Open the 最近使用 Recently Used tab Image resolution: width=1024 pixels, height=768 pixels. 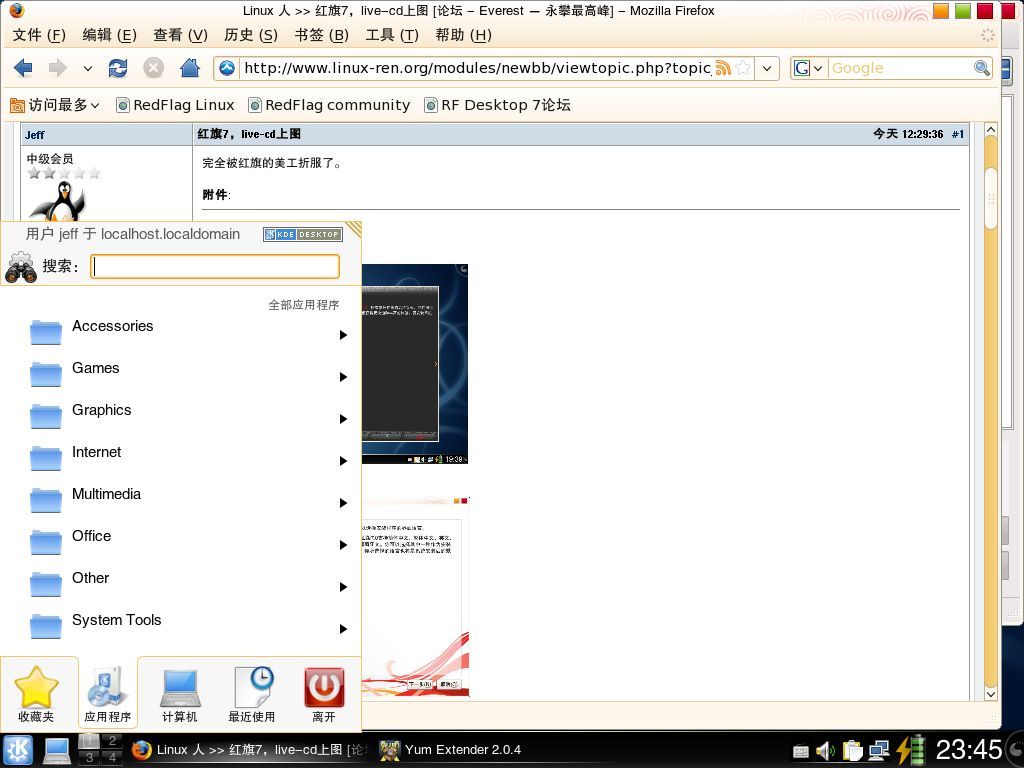click(x=251, y=694)
